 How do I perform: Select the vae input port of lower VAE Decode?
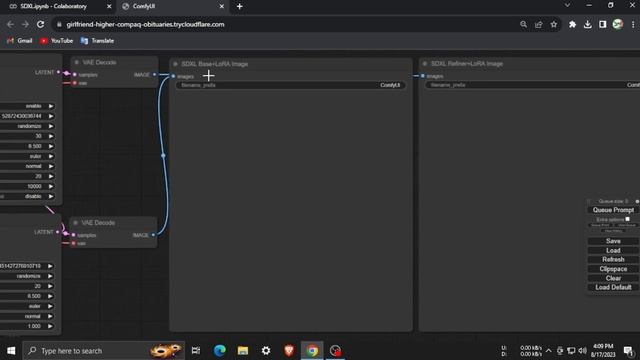coord(73,243)
